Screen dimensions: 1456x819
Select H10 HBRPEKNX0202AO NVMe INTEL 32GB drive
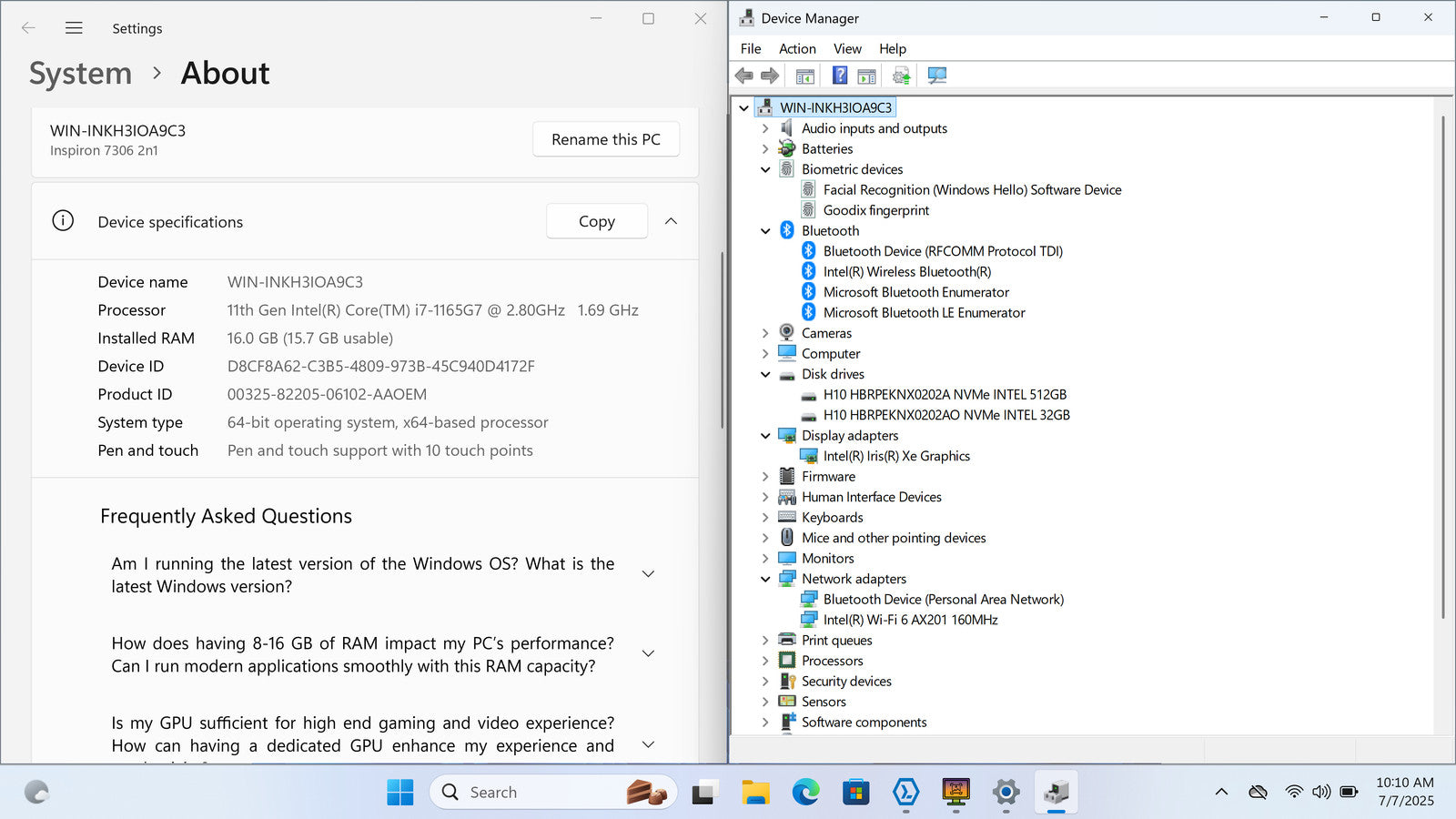[x=946, y=415]
